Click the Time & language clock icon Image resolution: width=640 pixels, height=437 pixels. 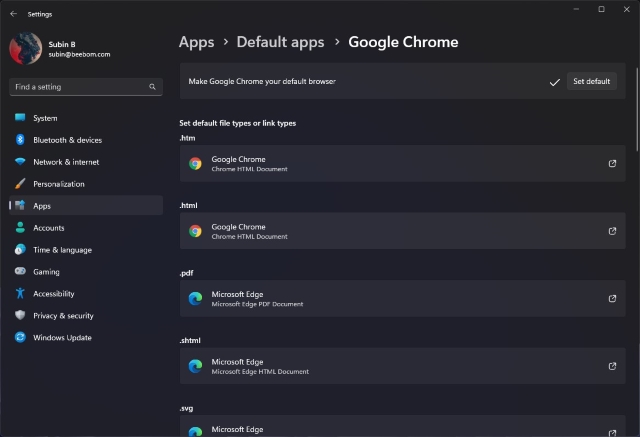click(20, 249)
